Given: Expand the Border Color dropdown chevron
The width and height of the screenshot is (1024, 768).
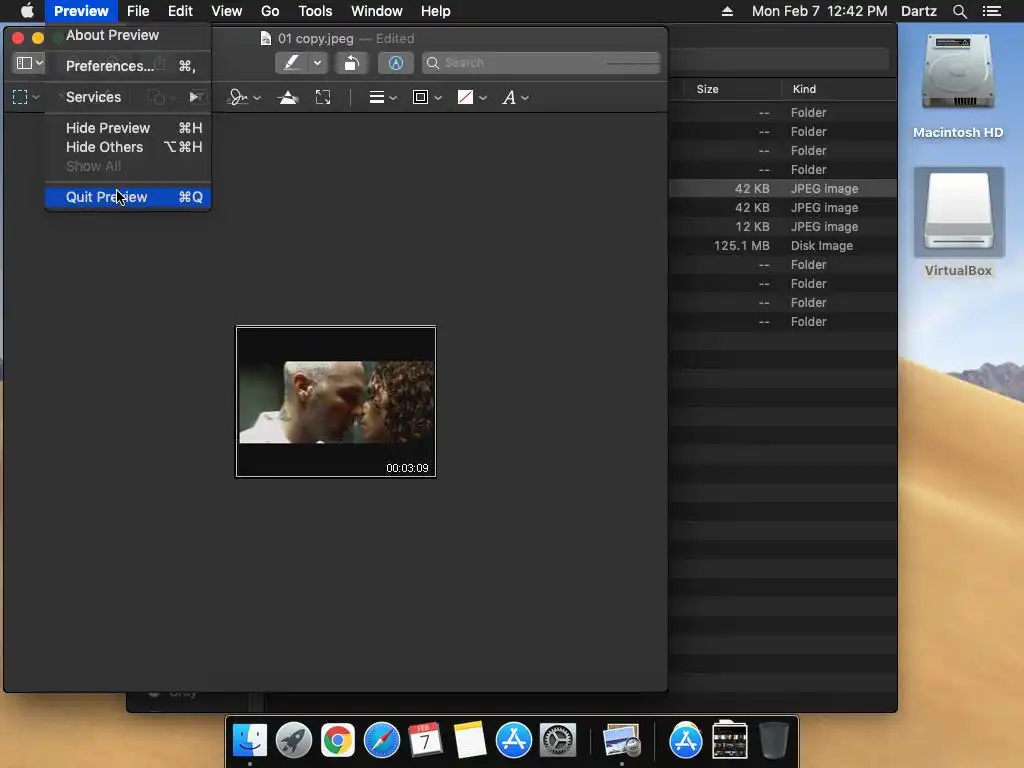Looking at the screenshot, I should 438,98.
